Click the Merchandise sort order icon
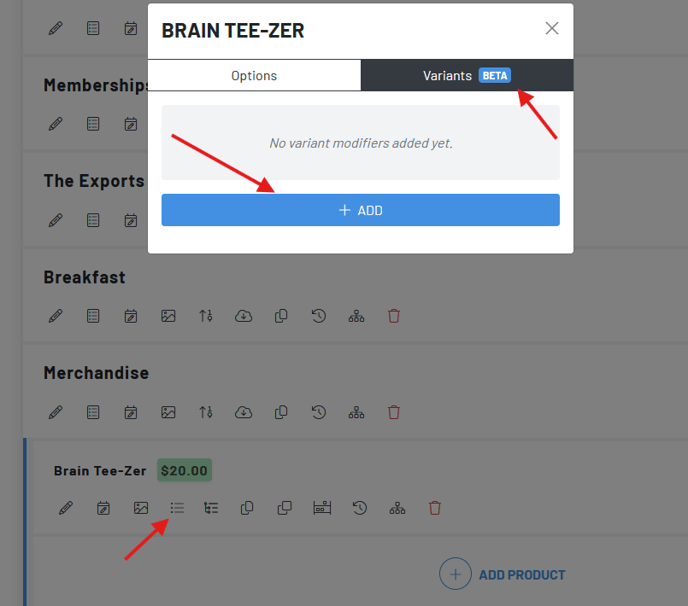 click(206, 412)
